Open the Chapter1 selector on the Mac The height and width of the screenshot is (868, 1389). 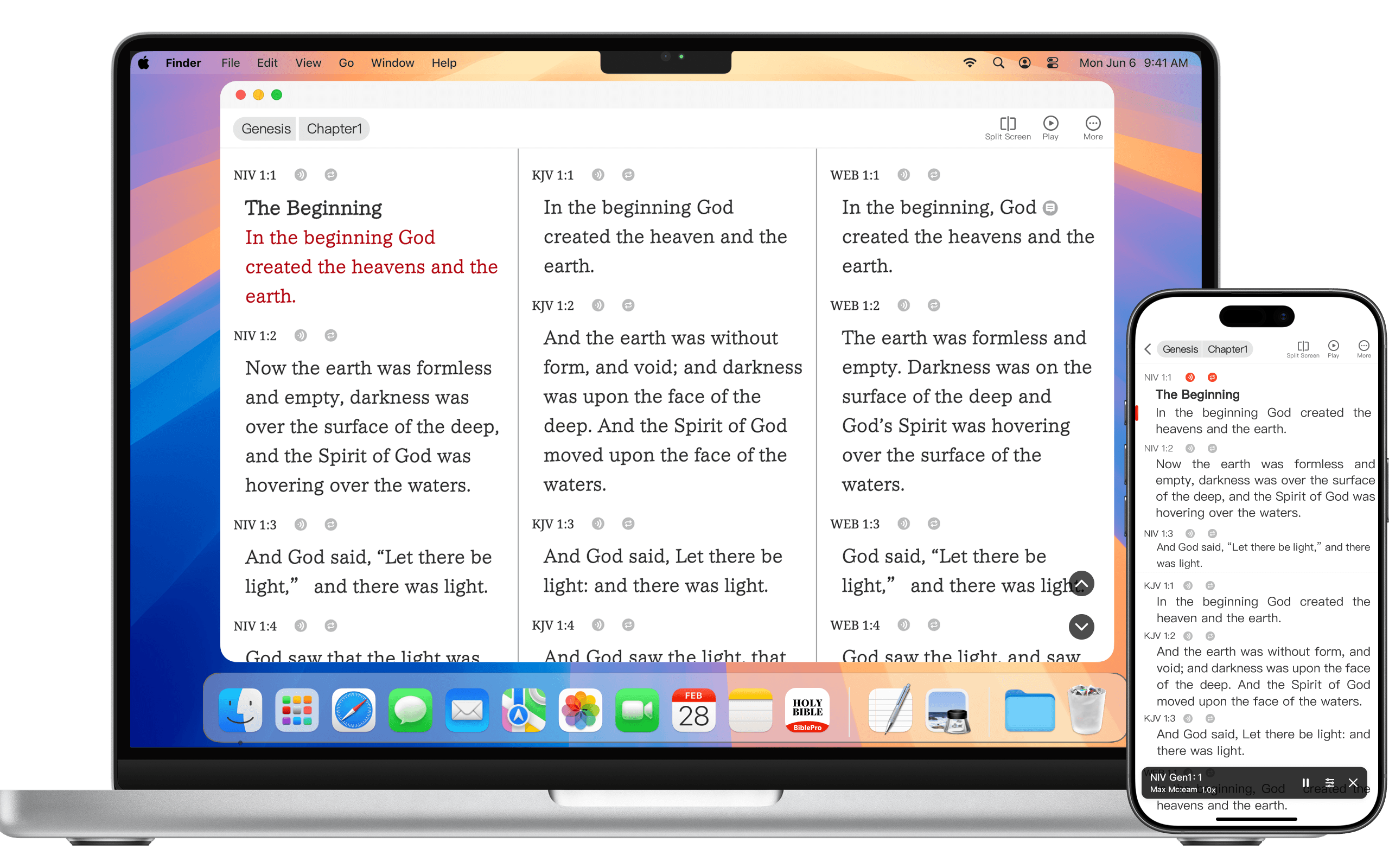tap(334, 129)
